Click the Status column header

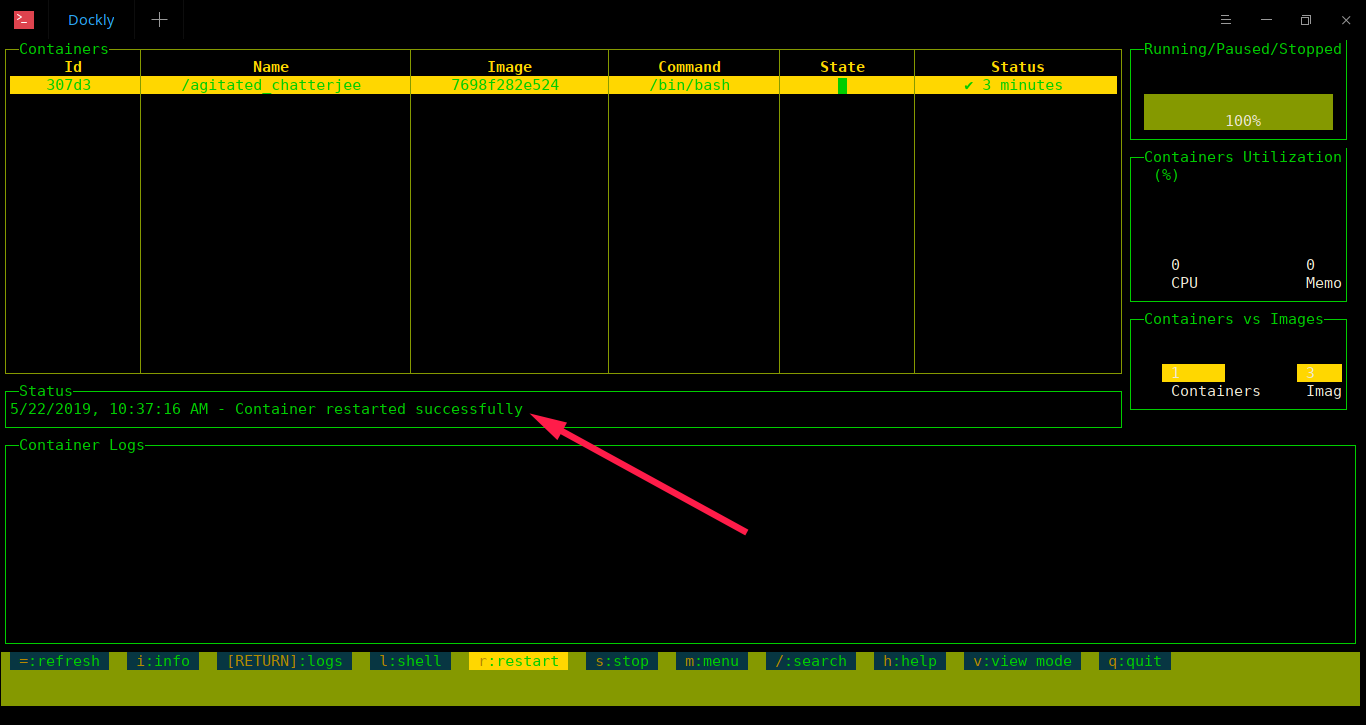coord(1018,67)
